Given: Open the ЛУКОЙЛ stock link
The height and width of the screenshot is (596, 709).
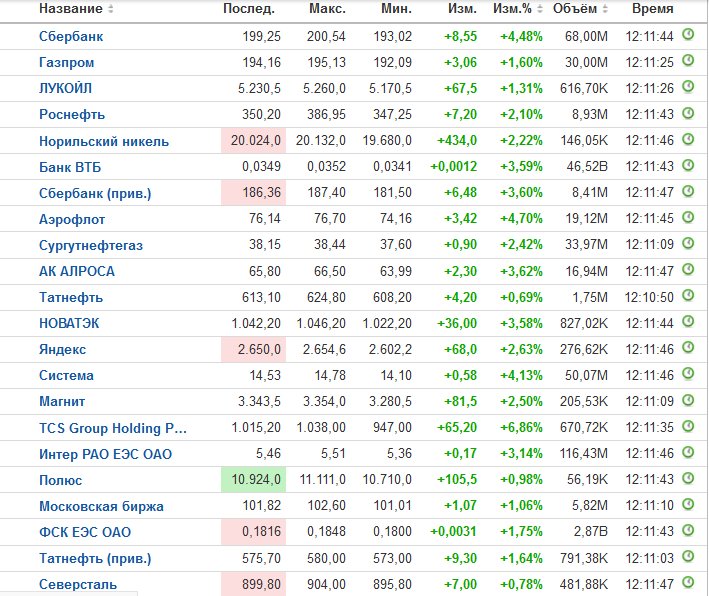Looking at the screenshot, I should click(x=66, y=88).
